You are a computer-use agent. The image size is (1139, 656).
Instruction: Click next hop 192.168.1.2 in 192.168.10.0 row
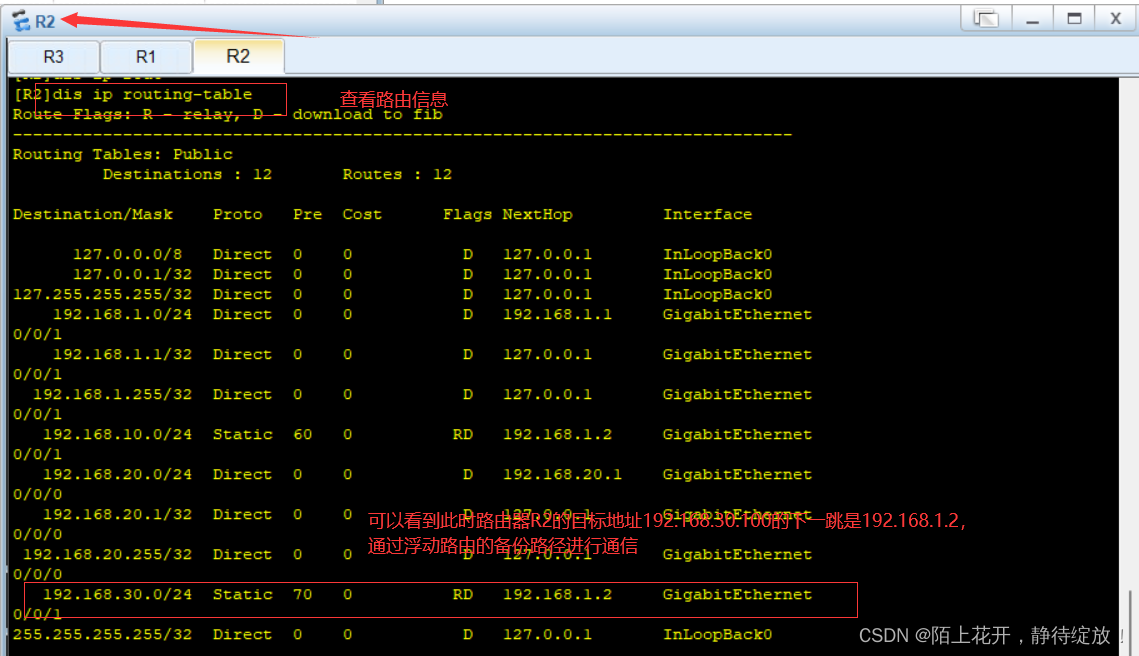coord(557,434)
